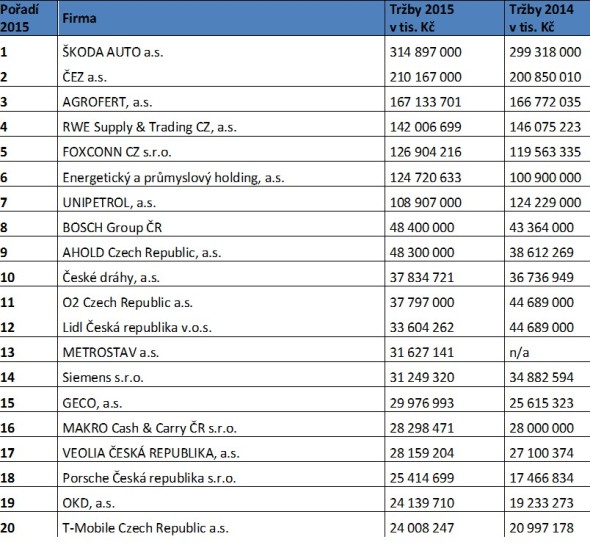Click the value '108 907 000'
Viewport: 590px width, 556px height.
426,202
